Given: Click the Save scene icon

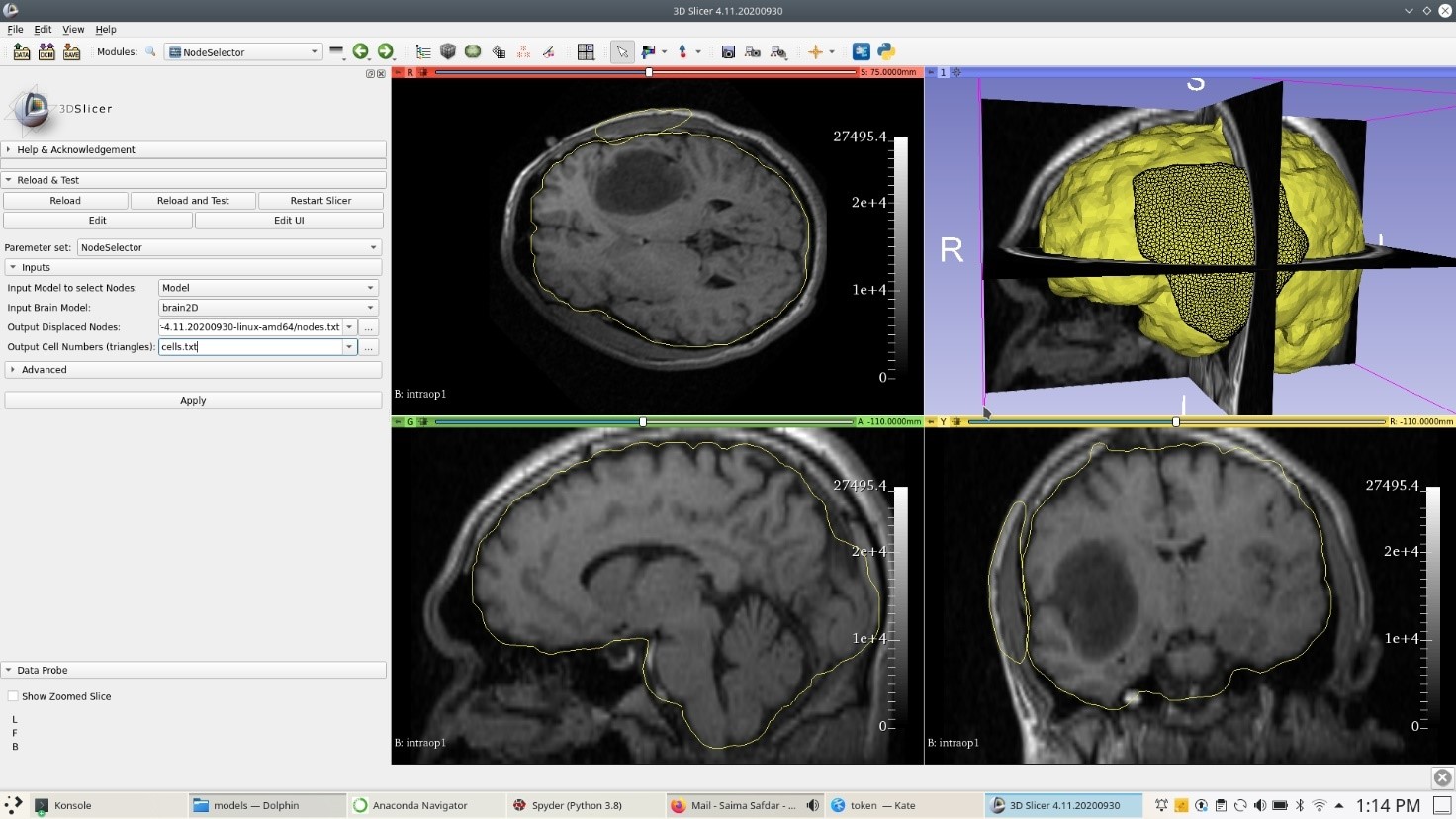Looking at the screenshot, I should coord(71,51).
